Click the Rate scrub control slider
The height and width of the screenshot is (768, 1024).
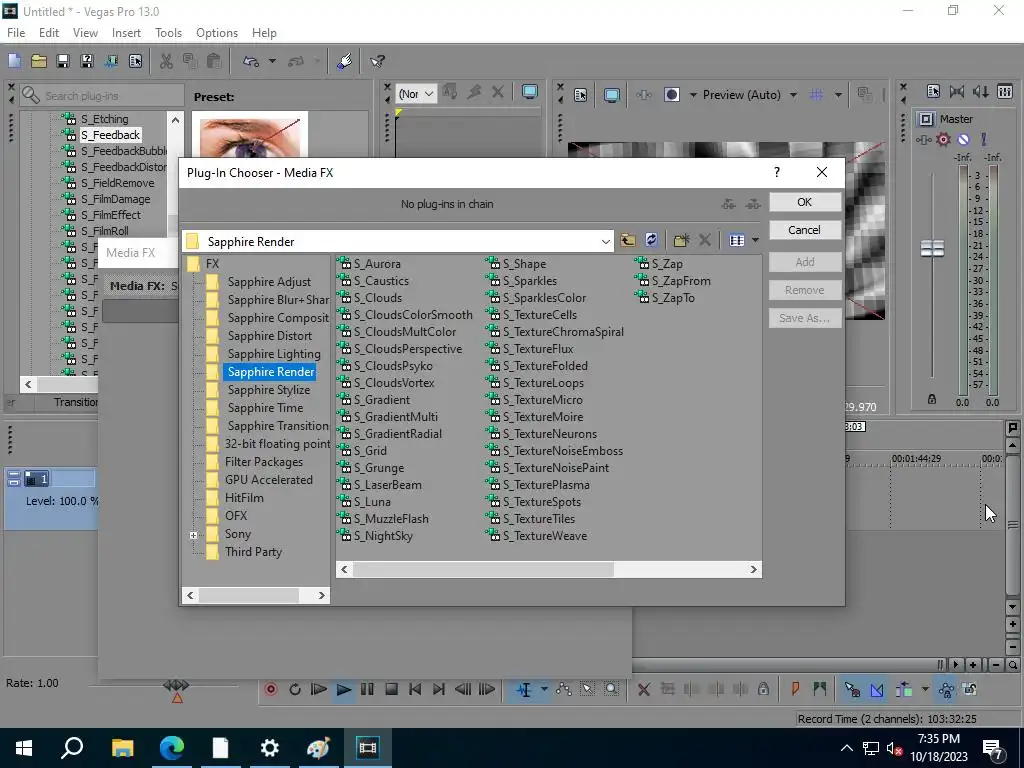pos(176,686)
